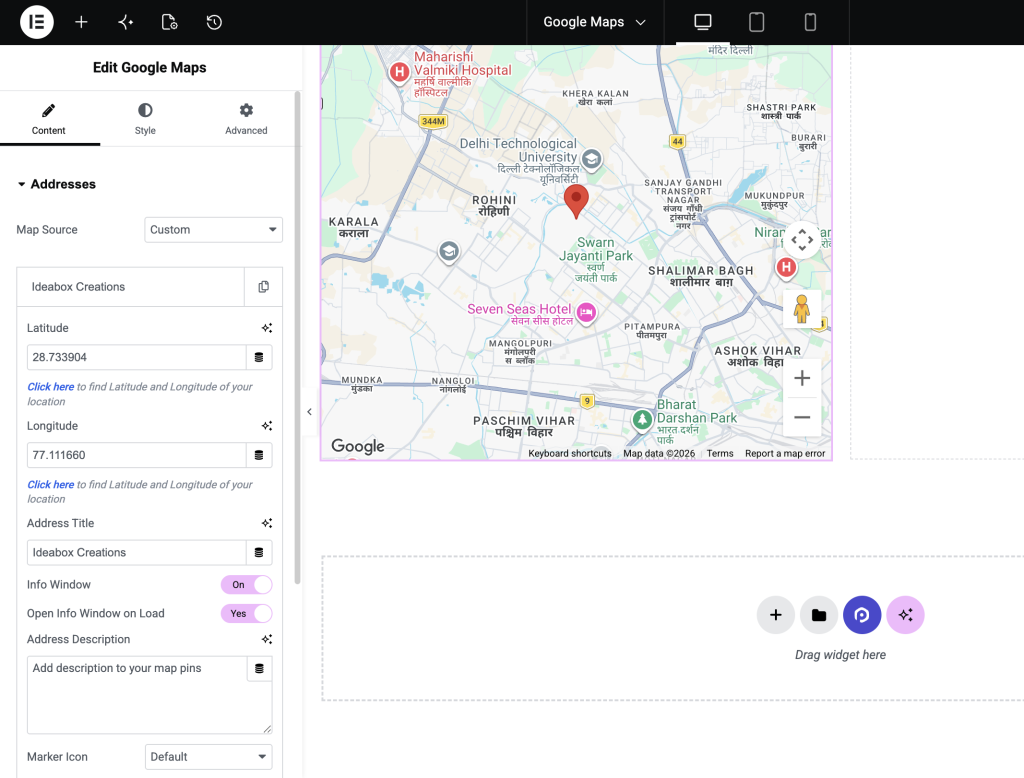Open map camera move controls
Screen dimensions: 1024x778
click(802, 240)
